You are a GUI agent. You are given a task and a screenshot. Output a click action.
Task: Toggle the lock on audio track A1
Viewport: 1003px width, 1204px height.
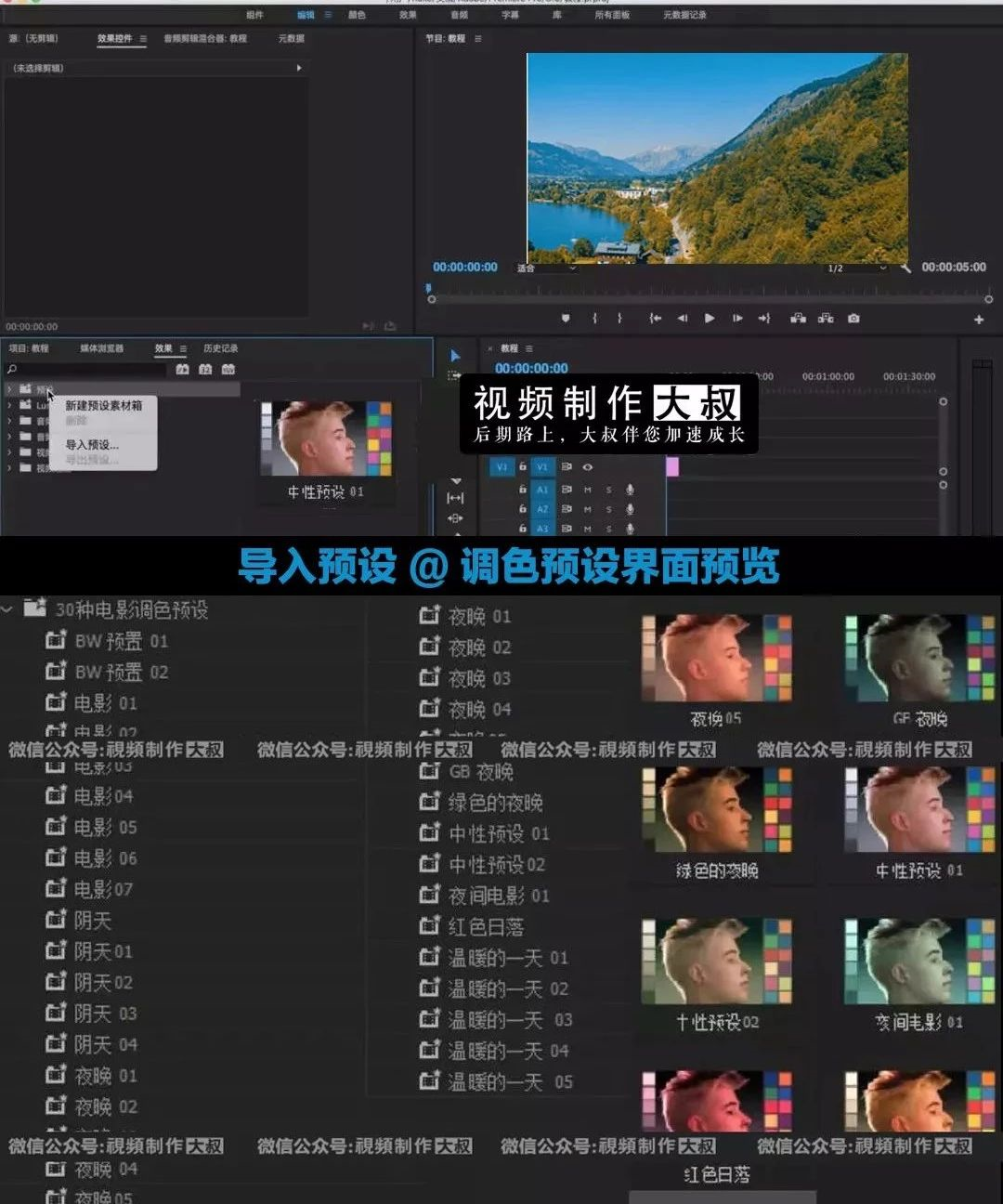(x=523, y=489)
